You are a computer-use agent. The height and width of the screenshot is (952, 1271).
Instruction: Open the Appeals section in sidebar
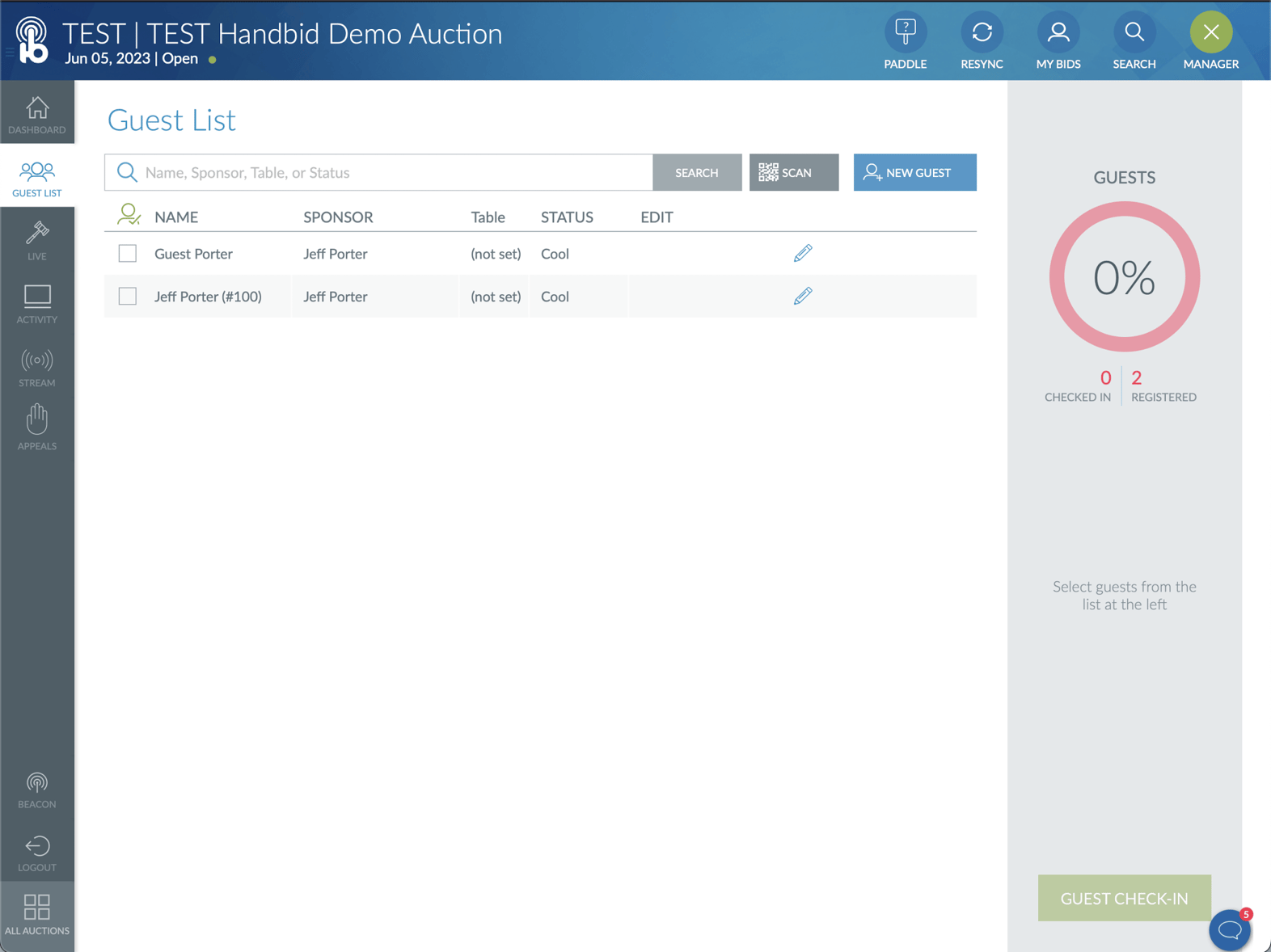37,428
